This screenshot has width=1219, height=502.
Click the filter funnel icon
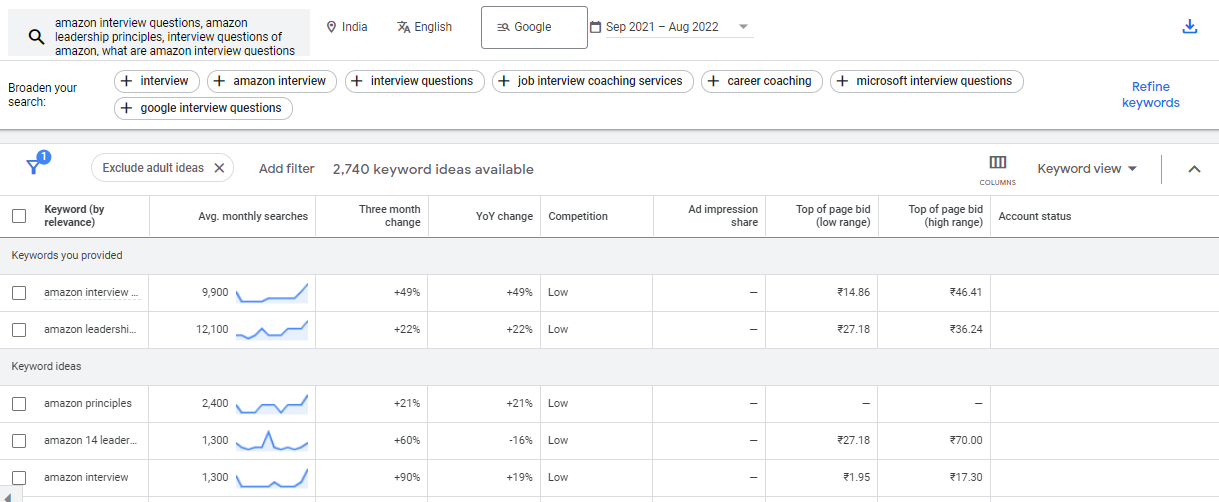coord(34,168)
